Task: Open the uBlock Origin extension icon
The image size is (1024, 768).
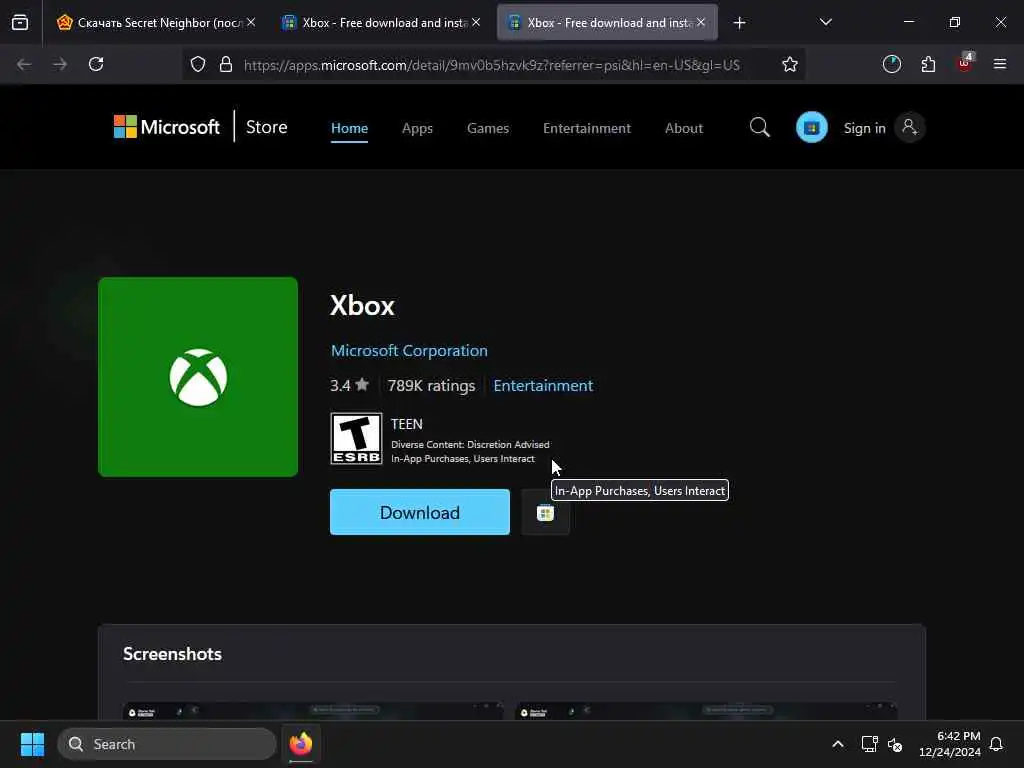Action: tap(965, 63)
